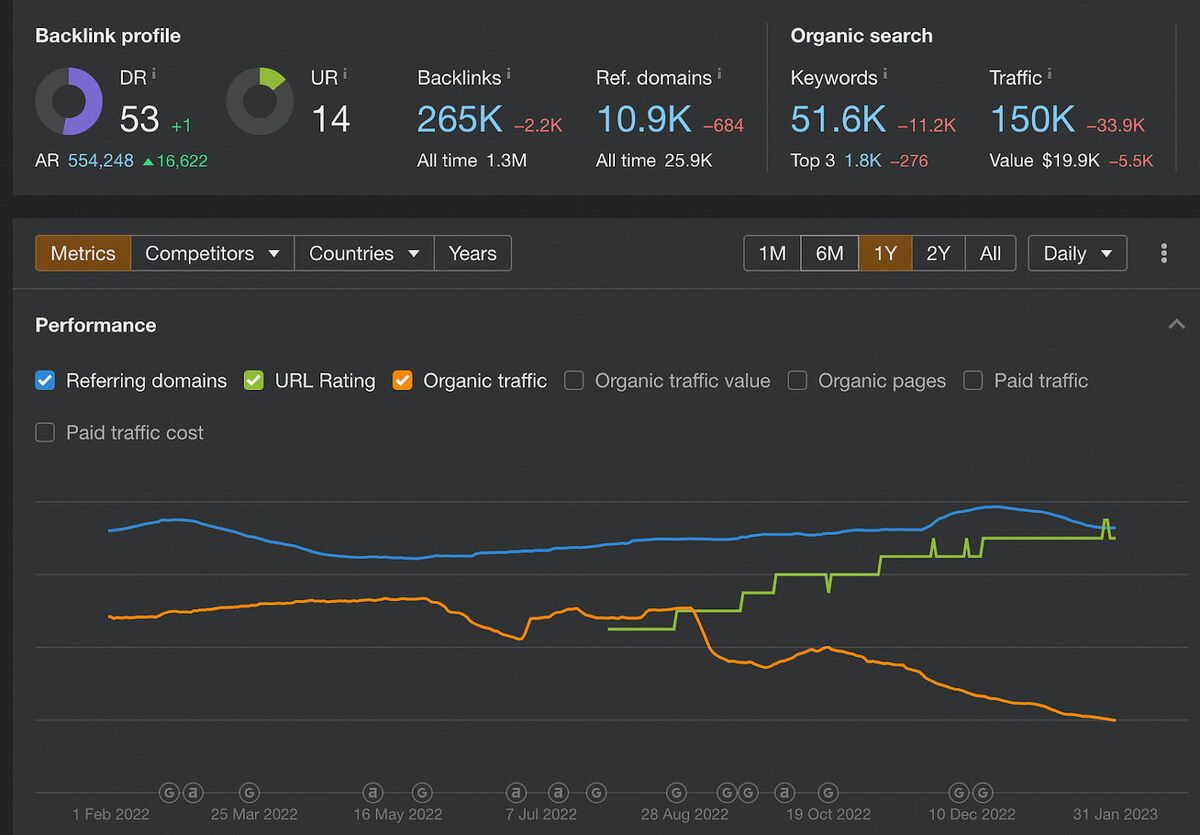Click the info icon next to UR

click(345, 74)
